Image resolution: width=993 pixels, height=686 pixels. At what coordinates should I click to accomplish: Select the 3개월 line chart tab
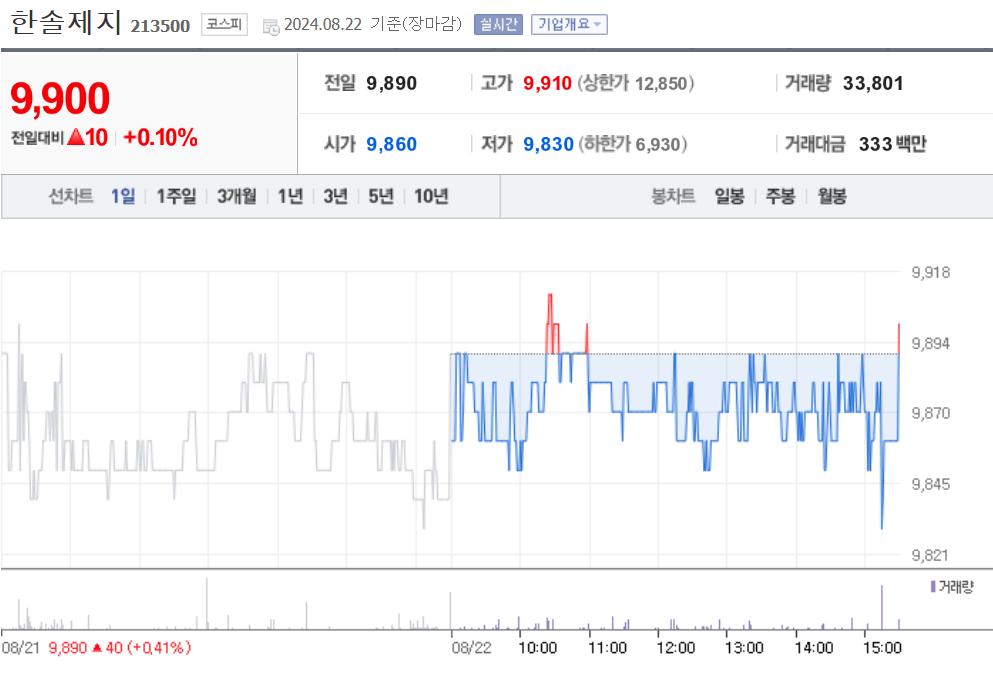click(237, 196)
